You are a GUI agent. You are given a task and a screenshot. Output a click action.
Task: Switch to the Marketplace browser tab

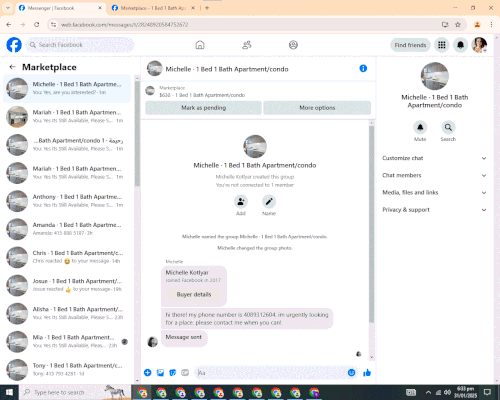[x=154, y=8]
